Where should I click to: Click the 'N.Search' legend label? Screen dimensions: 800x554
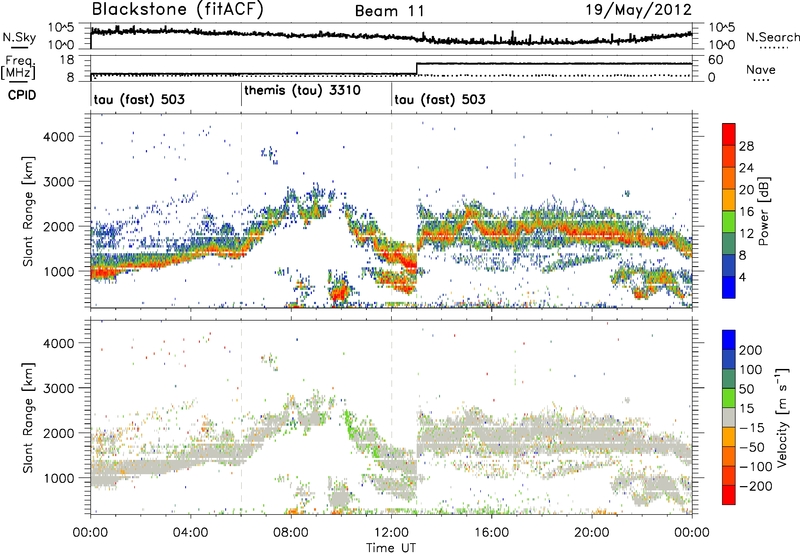click(x=773, y=37)
